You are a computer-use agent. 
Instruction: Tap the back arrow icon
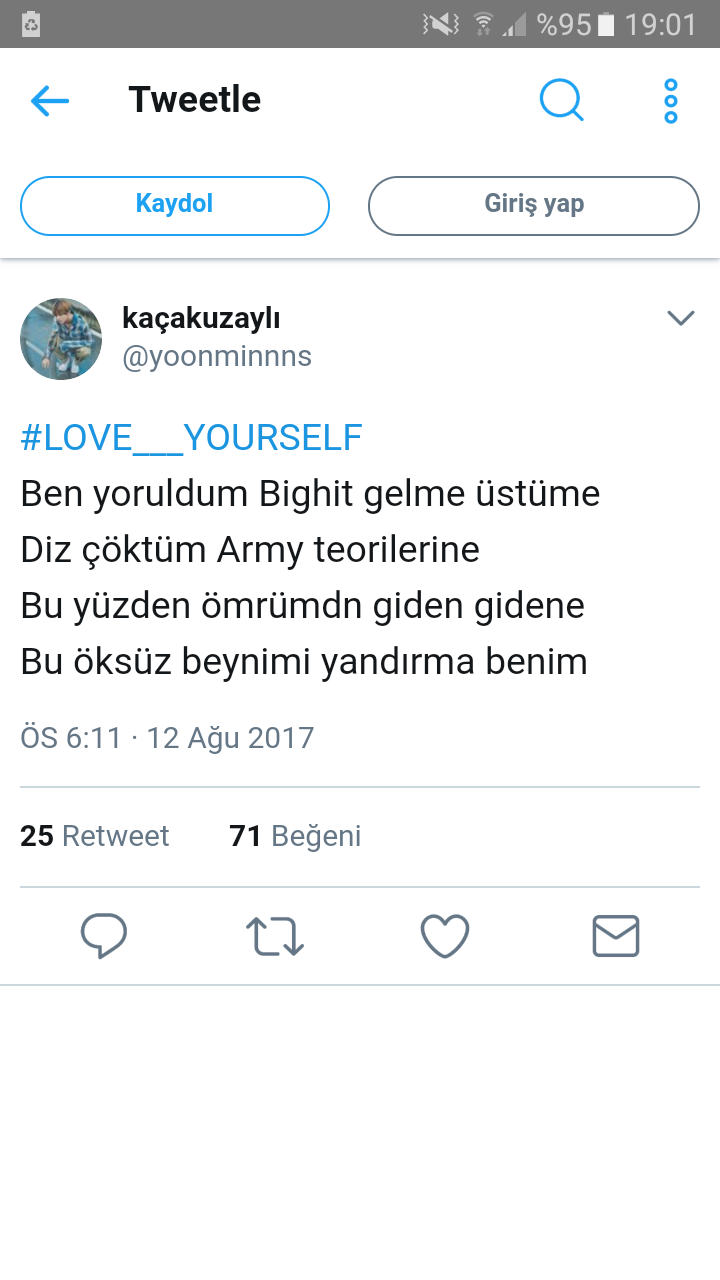pyautogui.click(x=50, y=100)
